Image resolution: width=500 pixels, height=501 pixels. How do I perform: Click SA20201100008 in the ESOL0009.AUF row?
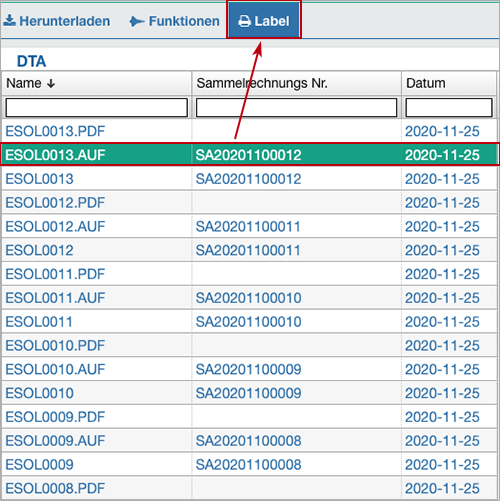point(248,441)
